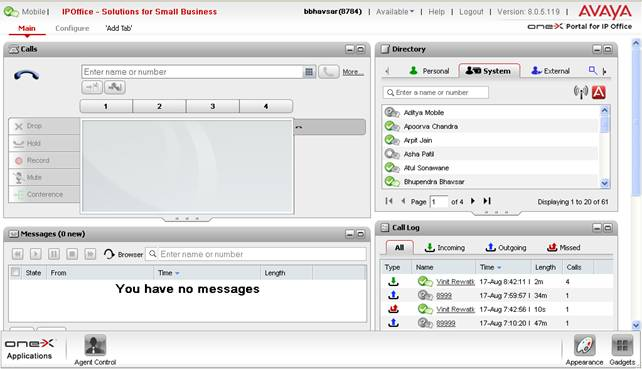
Task: Click the Logout link
Action: point(471,12)
